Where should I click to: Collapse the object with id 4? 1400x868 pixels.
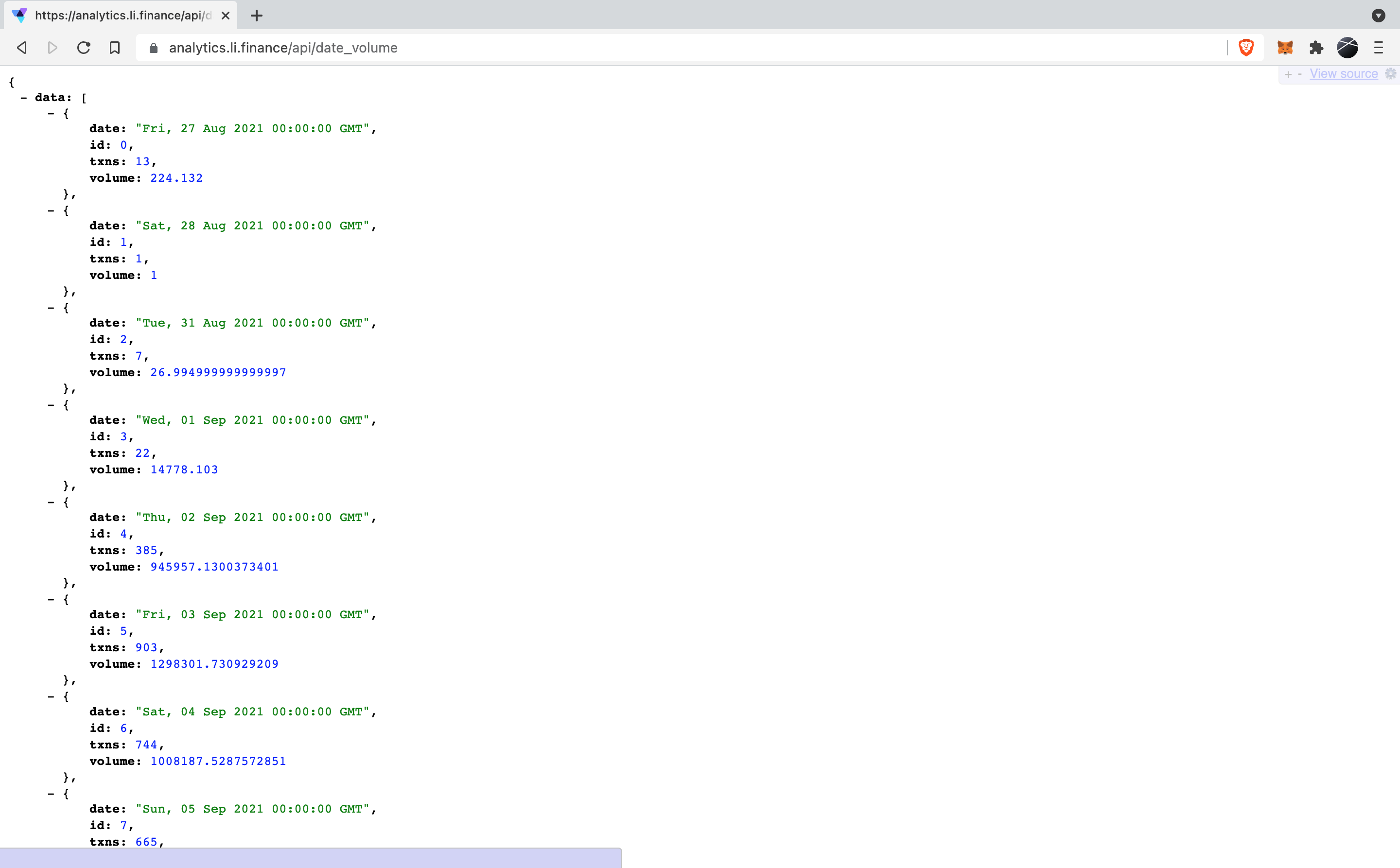click(51, 502)
